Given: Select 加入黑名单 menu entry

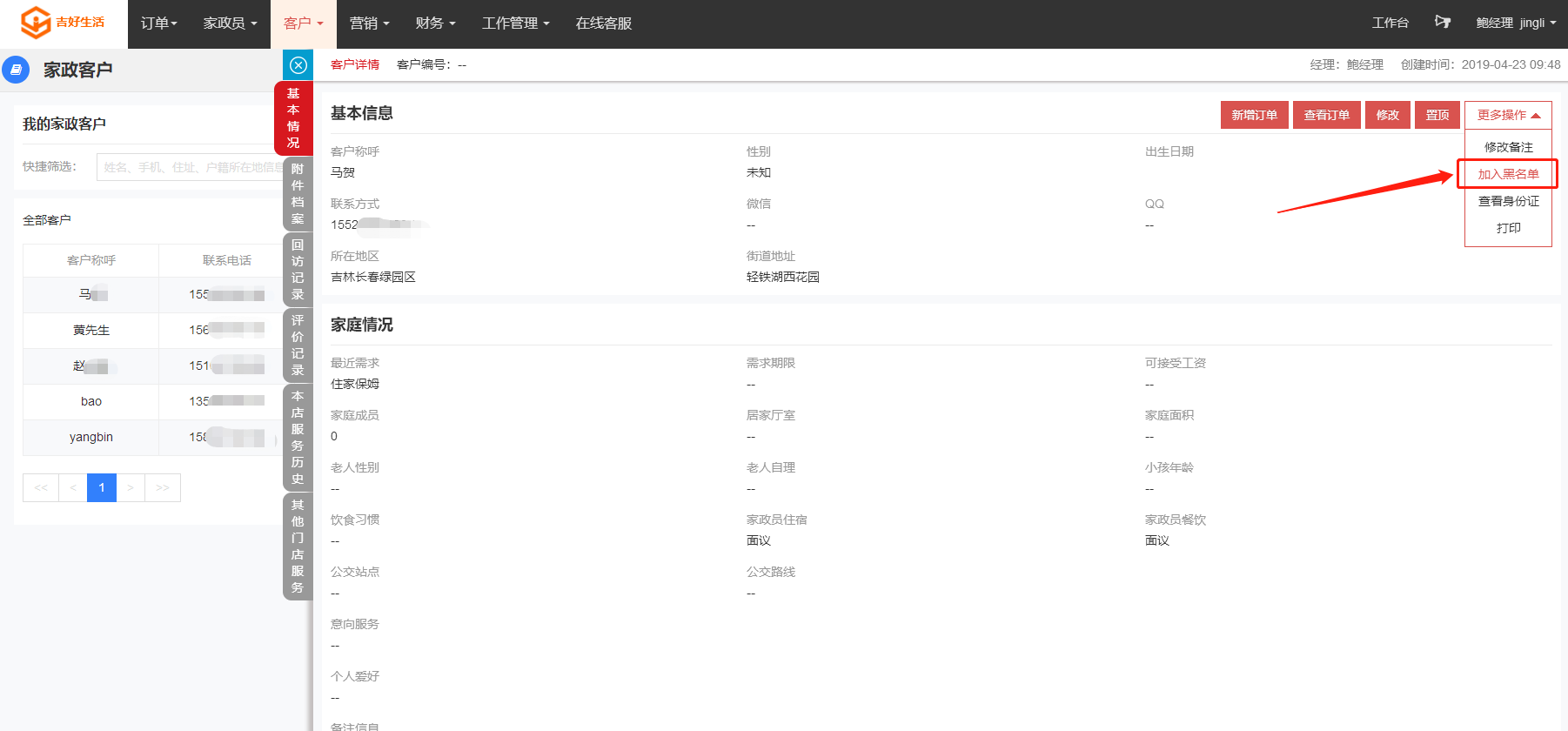Looking at the screenshot, I should coord(1508,174).
